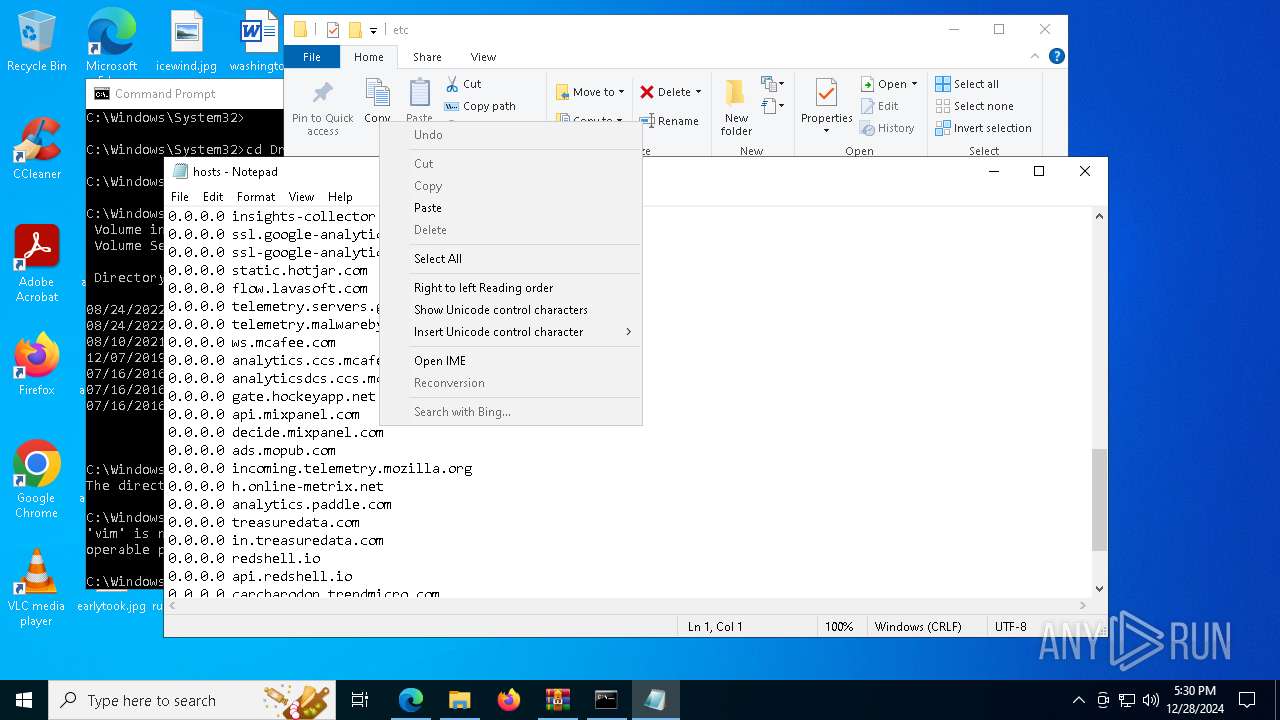Click the line analytics.paddle.com
1280x720 pixels.
tap(280, 504)
